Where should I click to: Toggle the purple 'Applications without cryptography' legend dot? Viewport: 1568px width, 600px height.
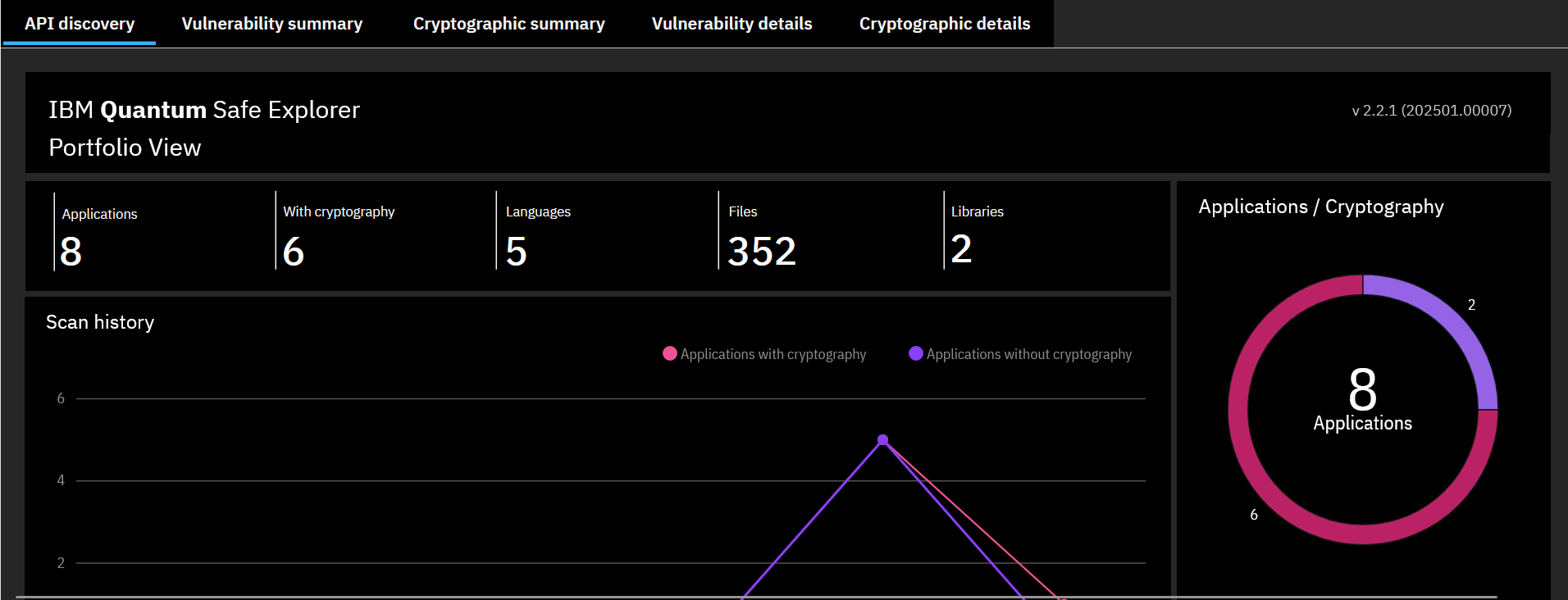[916, 353]
